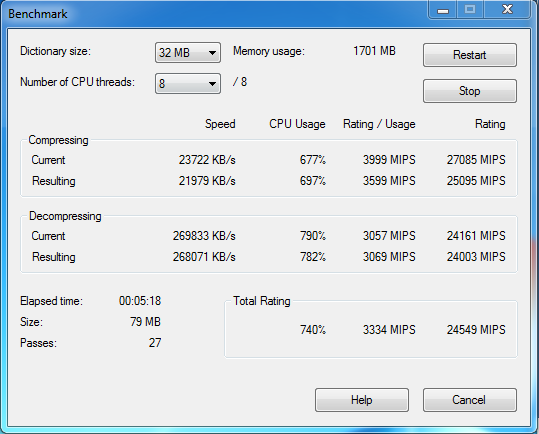Viewport: 539px width, 434px height.
Task: Click the Compressing group label
Action: pos(58,140)
